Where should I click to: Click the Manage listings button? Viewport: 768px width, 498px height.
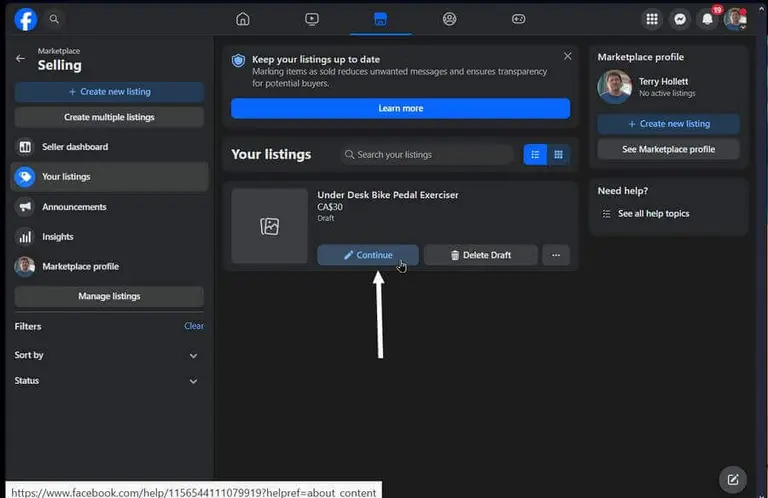pos(109,296)
